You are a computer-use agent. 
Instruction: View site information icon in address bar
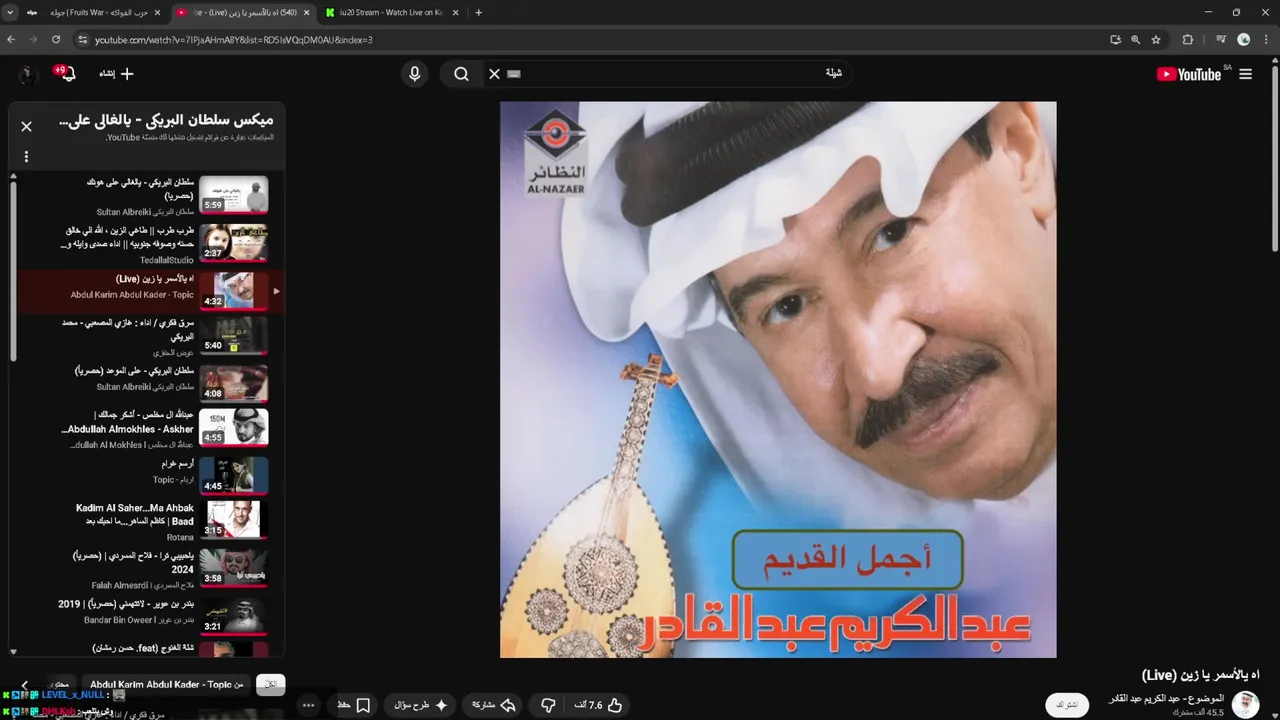click(x=82, y=40)
